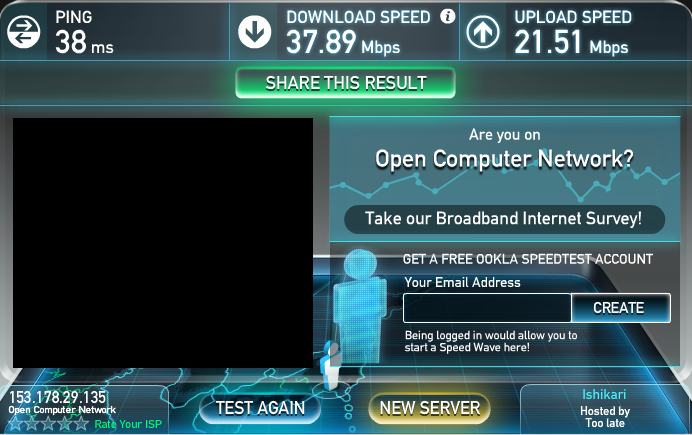
Task: Click the Share This Result button
Action: click(346, 83)
